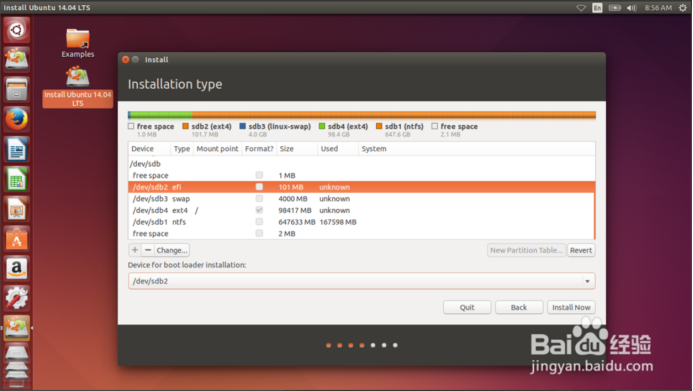
Task: Sort by Device column header
Action: (x=149, y=149)
